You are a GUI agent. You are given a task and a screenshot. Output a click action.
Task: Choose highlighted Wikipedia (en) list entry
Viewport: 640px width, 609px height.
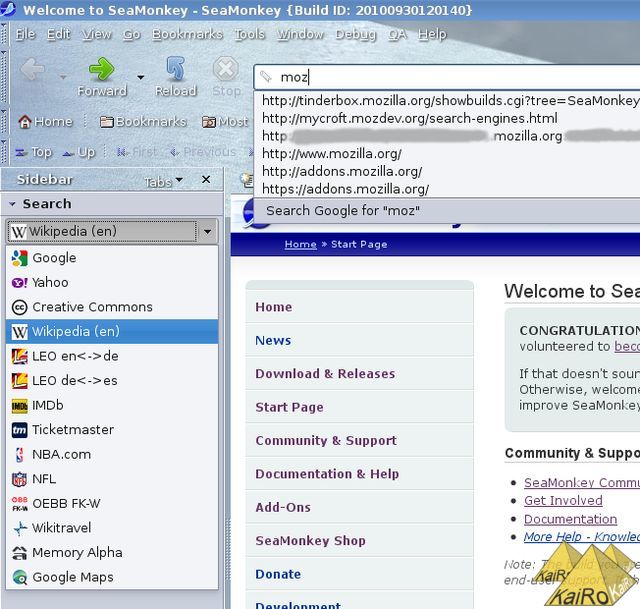(x=112, y=331)
